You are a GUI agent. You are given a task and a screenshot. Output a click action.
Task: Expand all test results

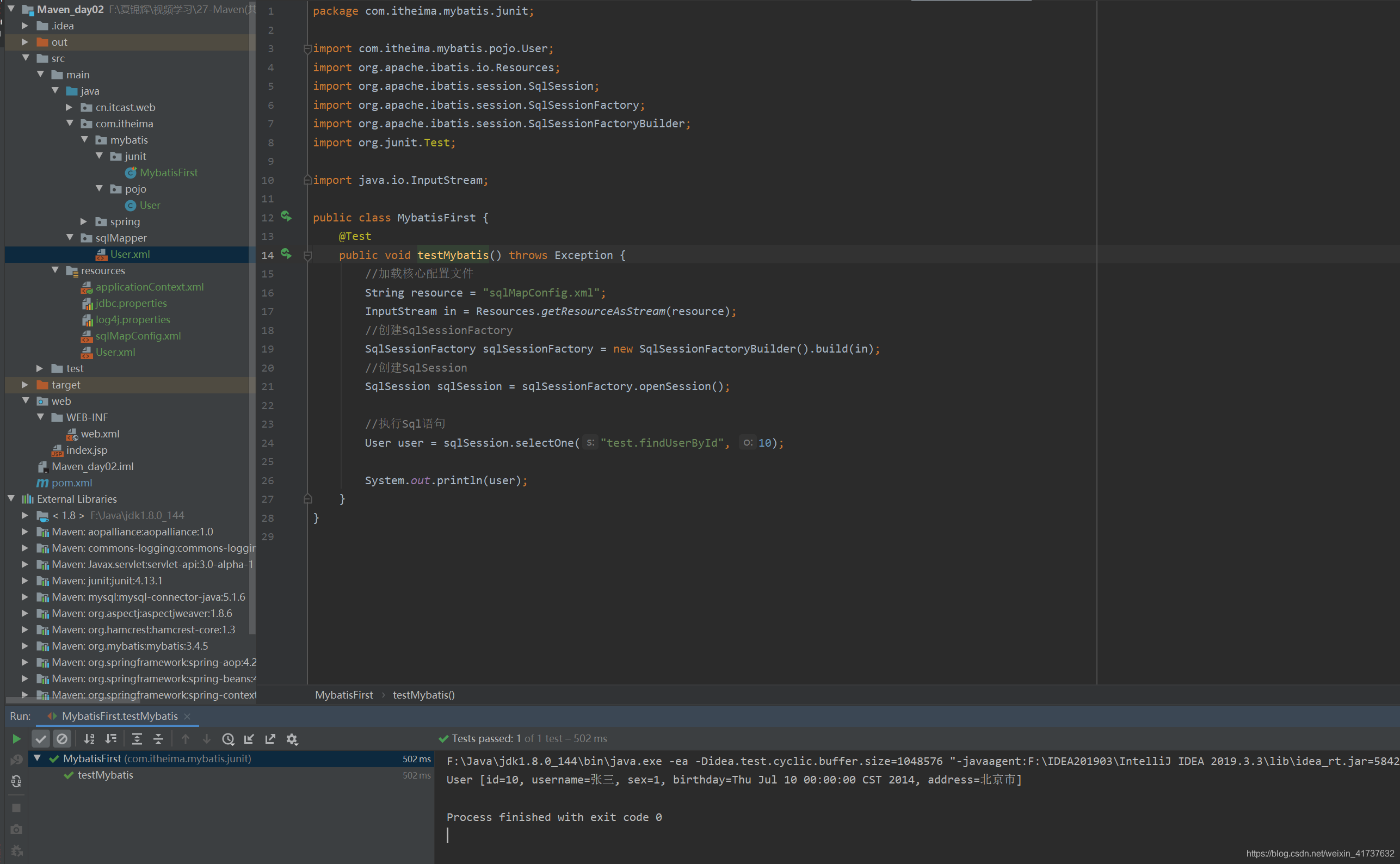coord(137,739)
